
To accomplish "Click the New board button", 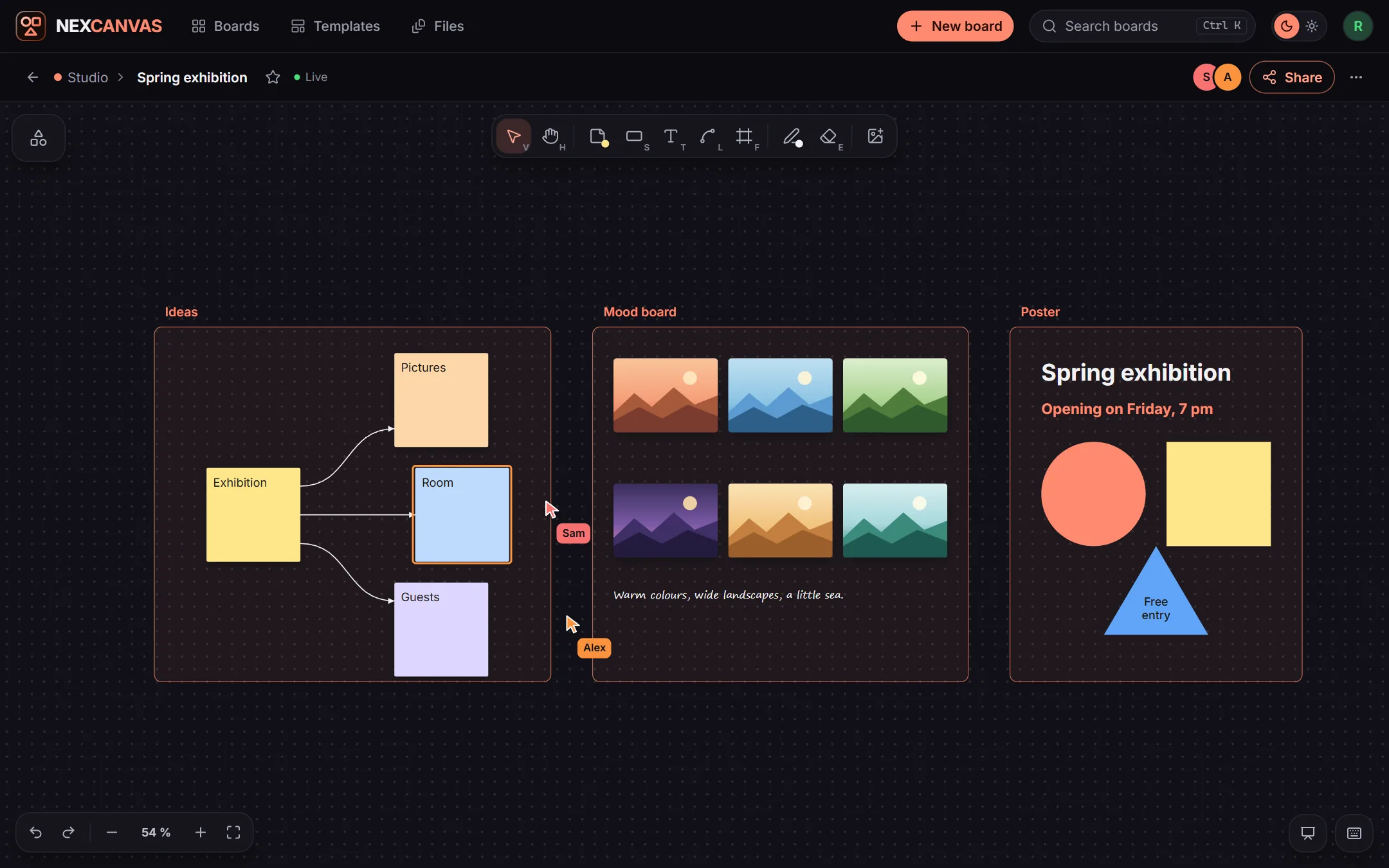I will coord(955,26).
